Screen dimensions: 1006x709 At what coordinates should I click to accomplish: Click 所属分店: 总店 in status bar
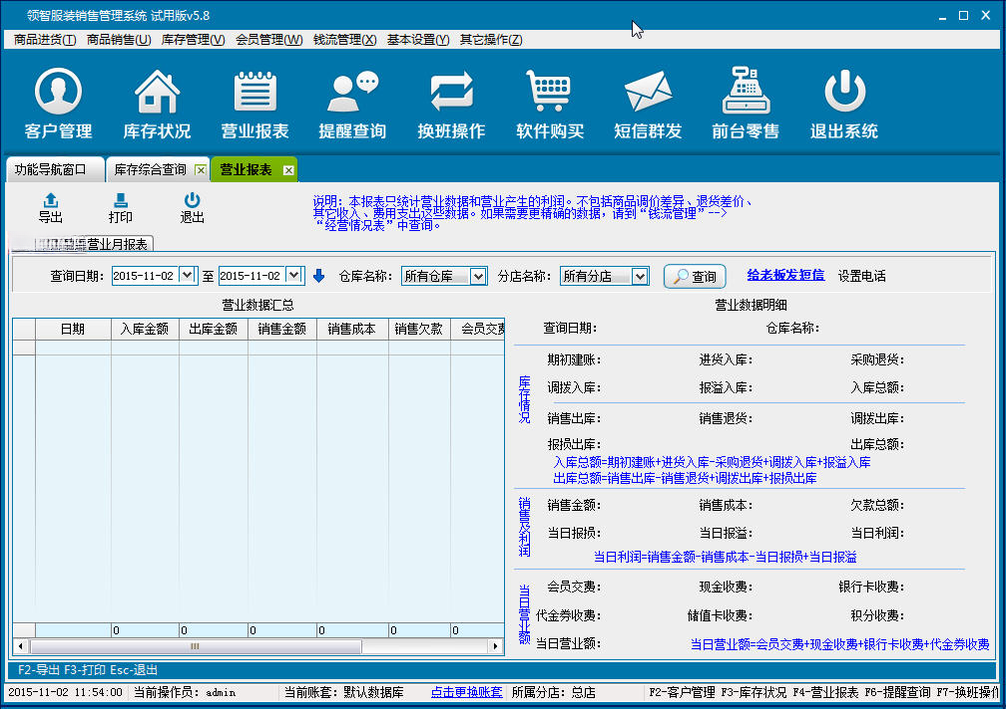(x=554, y=692)
